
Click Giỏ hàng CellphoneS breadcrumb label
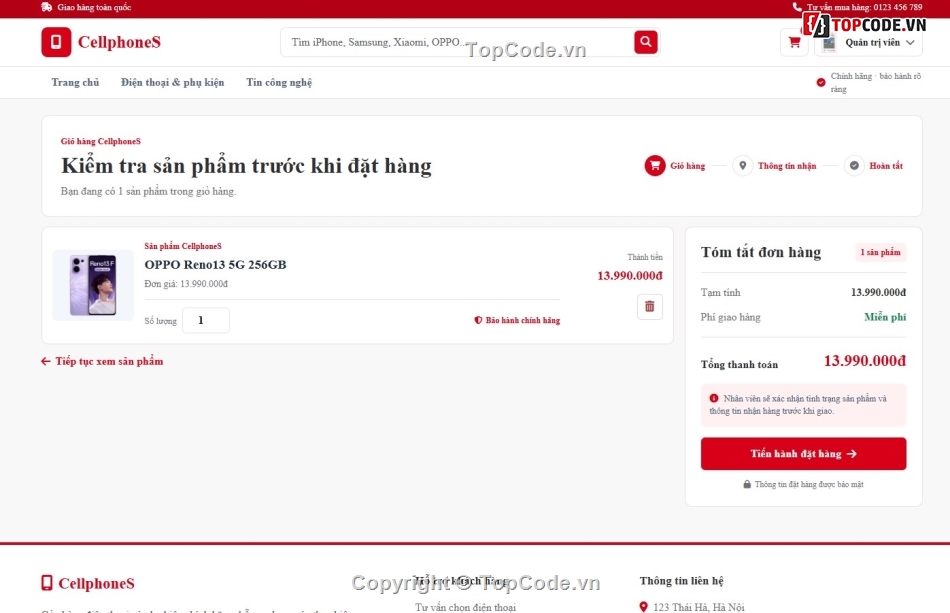(101, 141)
